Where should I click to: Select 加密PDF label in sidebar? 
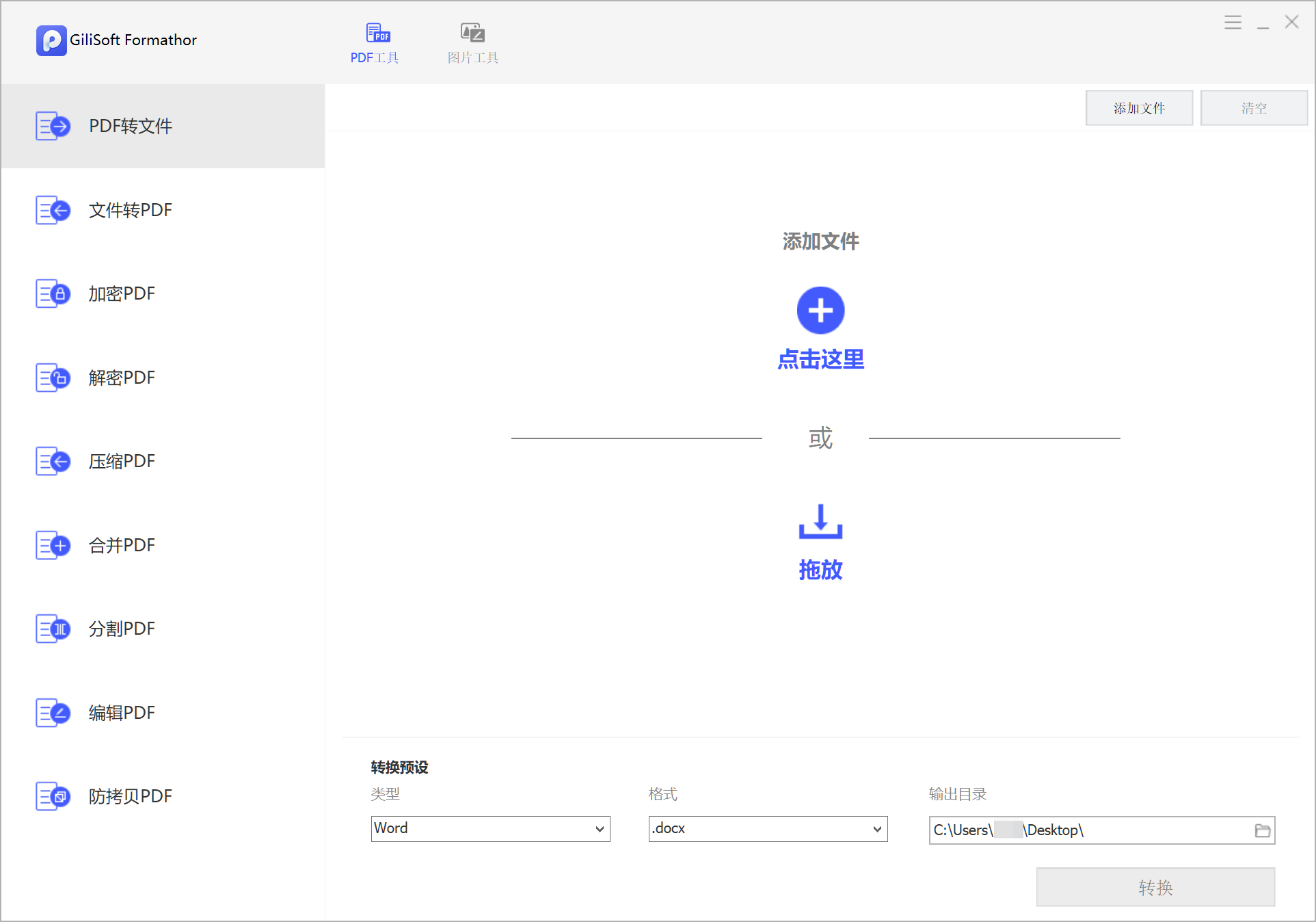tap(122, 294)
